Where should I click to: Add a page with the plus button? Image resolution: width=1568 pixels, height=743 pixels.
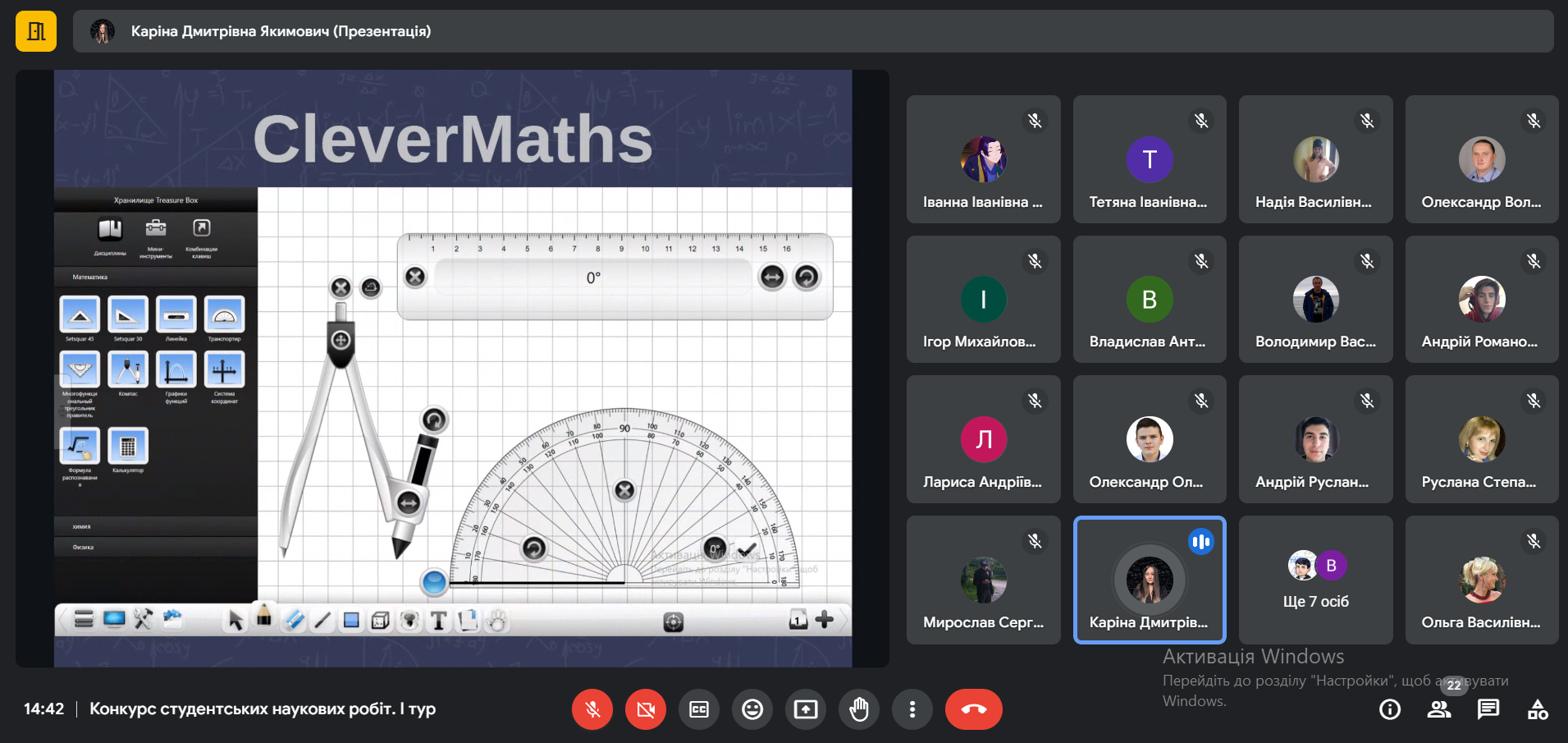pyautogui.click(x=825, y=620)
